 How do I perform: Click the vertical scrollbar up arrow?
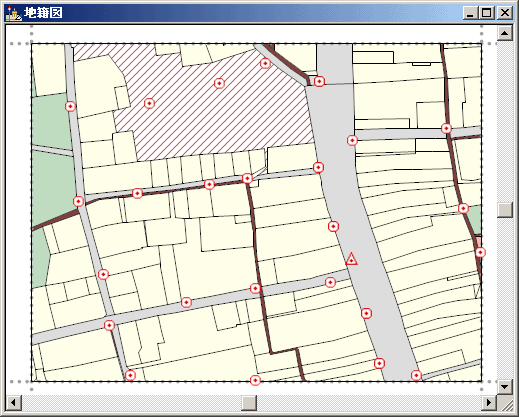505,33
